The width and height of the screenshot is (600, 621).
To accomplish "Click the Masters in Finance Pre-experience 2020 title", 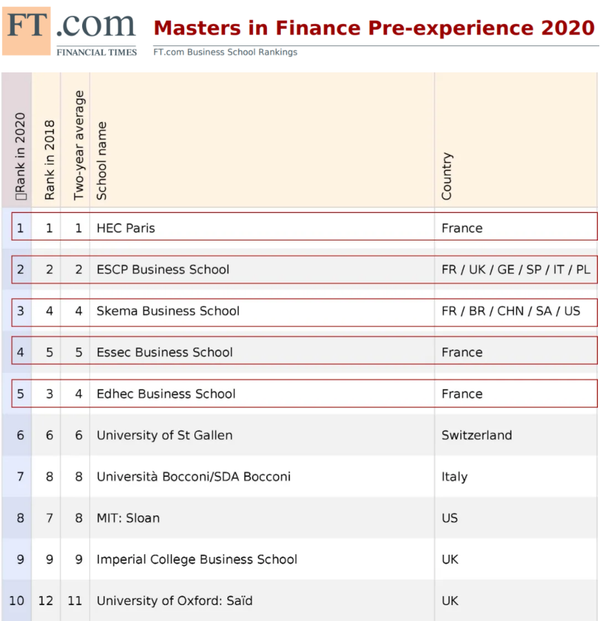I will pos(374,27).
